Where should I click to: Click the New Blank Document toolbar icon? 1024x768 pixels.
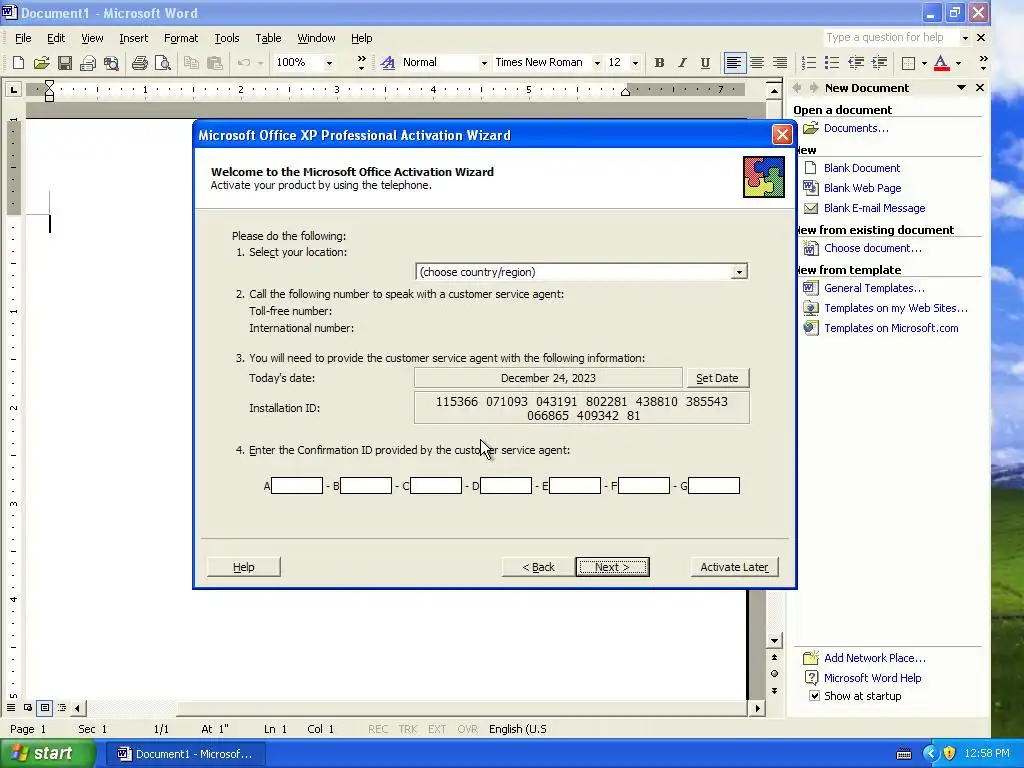coord(18,63)
